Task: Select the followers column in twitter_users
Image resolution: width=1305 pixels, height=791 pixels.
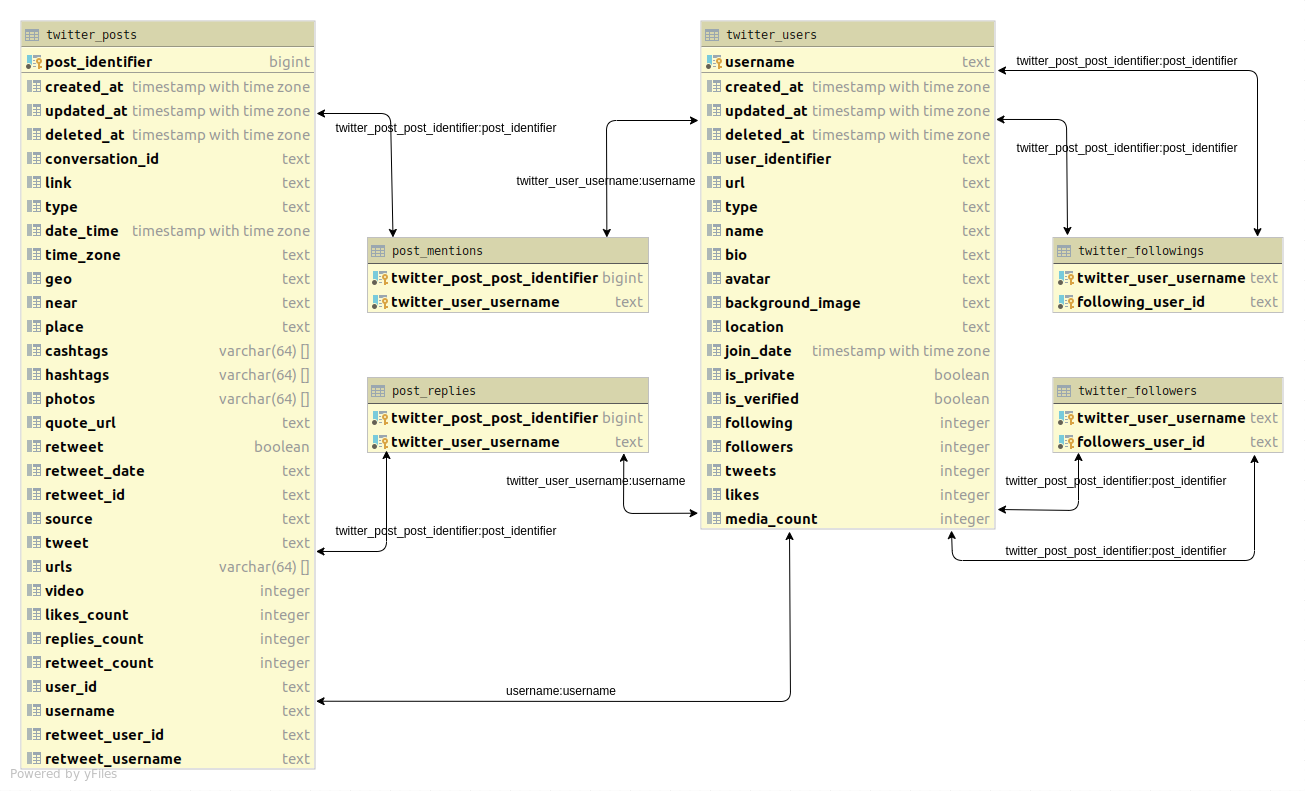Action: point(848,447)
